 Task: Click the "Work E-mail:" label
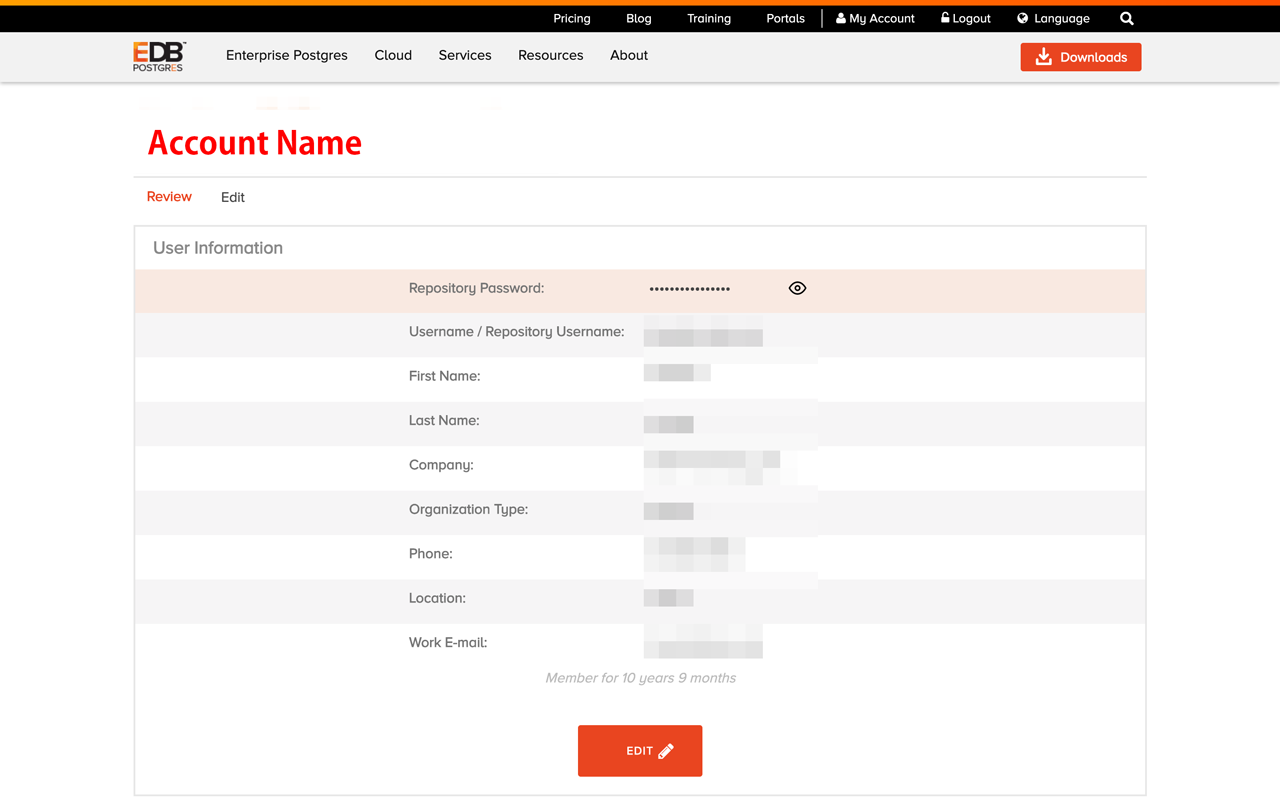coord(448,642)
